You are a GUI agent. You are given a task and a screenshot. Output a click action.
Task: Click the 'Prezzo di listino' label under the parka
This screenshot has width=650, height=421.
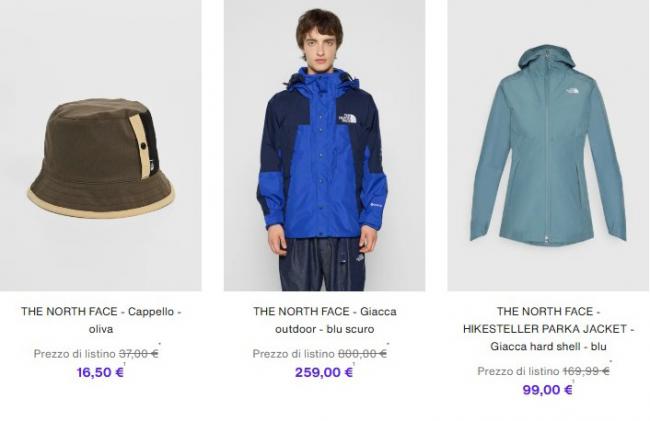tap(518, 371)
